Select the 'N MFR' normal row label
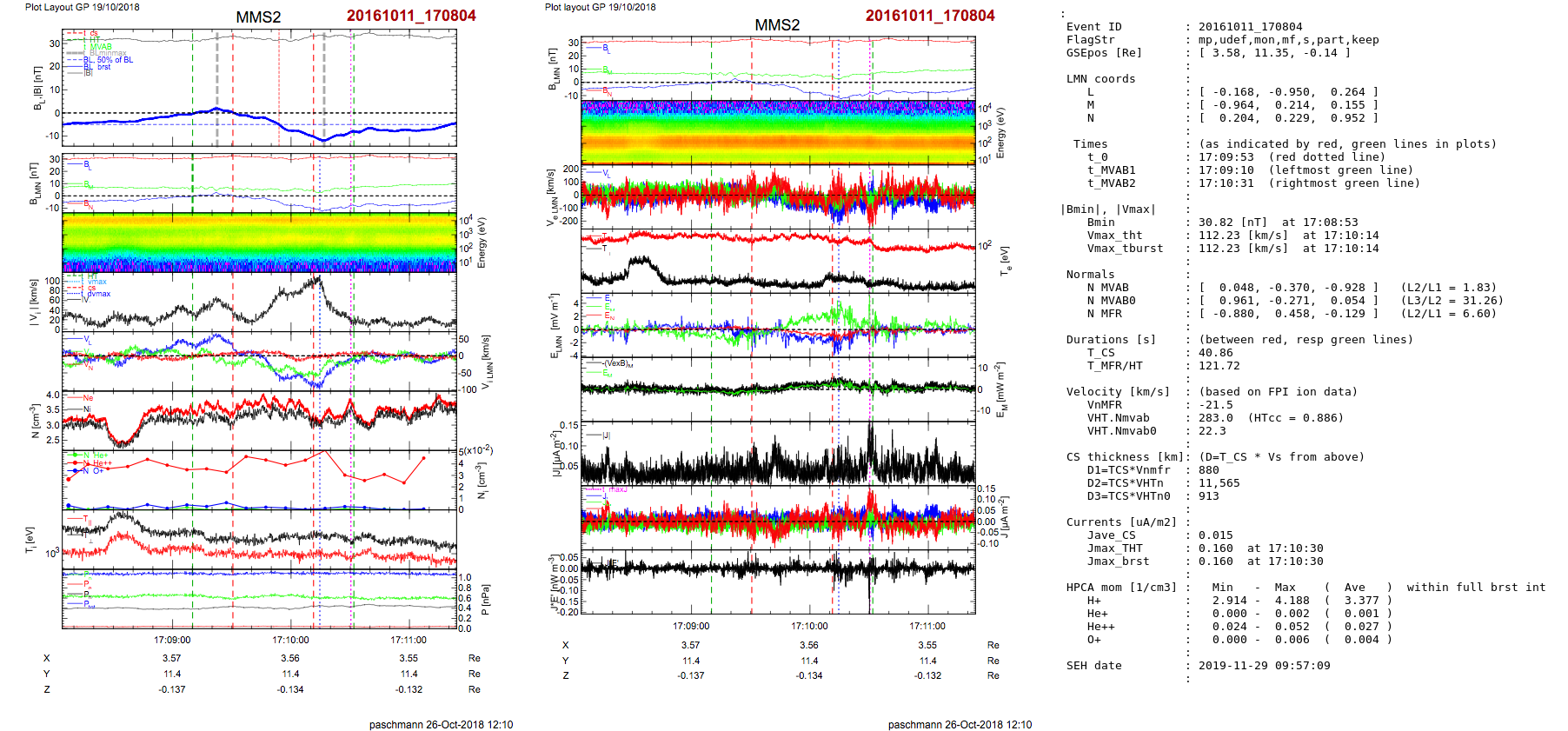Screen dimensions: 1568x731 tap(1104, 314)
